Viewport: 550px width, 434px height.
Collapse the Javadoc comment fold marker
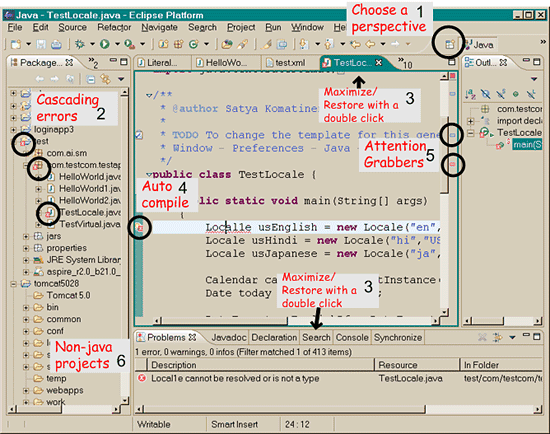point(149,95)
